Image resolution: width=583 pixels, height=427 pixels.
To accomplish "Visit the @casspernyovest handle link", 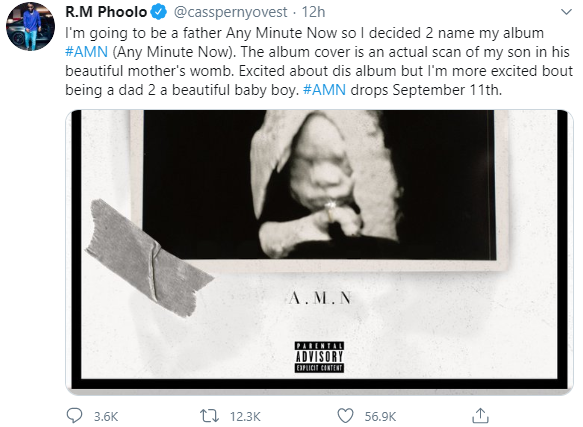I will click(x=231, y=12).
